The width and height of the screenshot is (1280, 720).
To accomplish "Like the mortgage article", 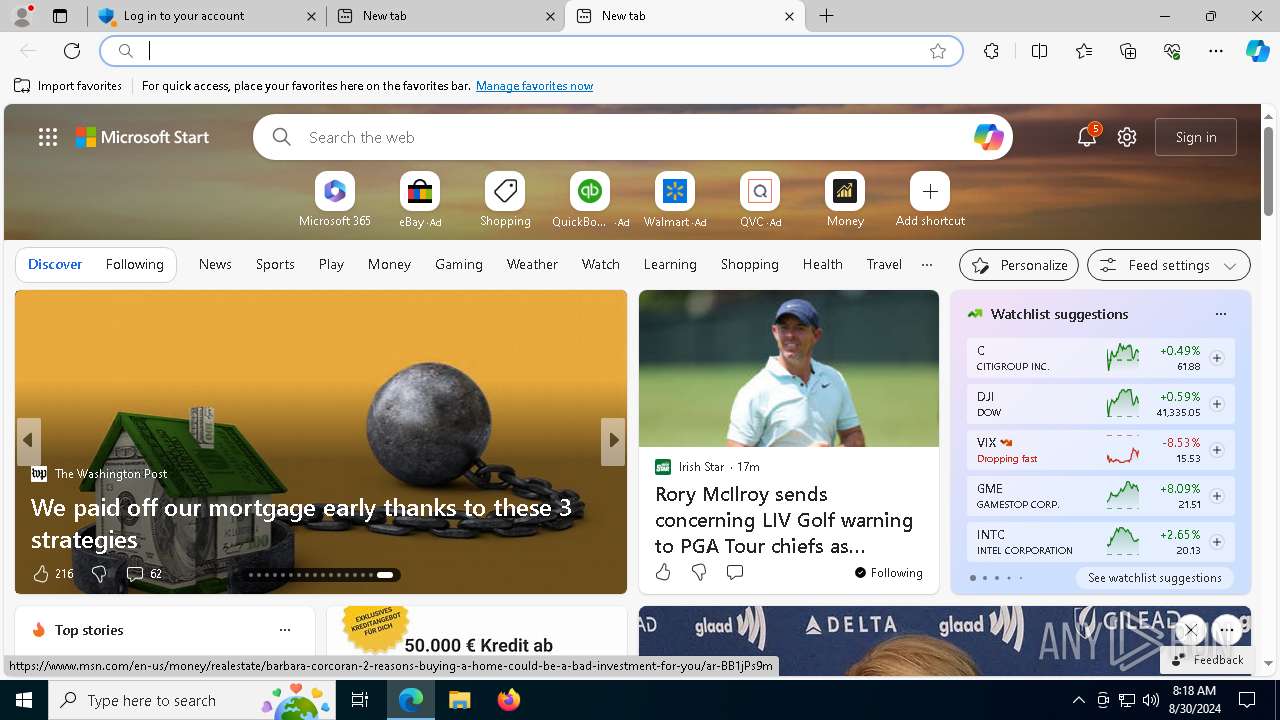I will [x=53, y=573].
